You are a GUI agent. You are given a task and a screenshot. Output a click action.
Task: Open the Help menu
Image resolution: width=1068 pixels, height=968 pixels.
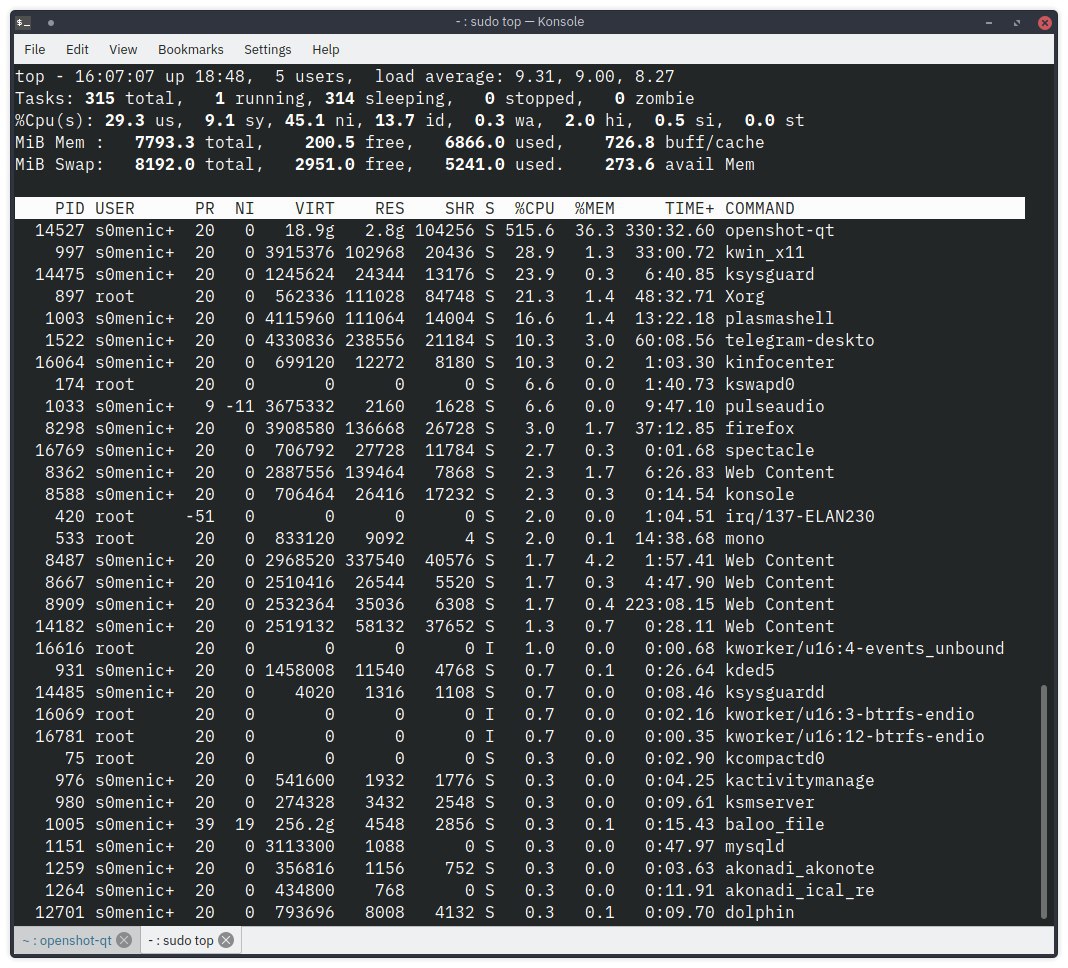[x=326, y=50]
